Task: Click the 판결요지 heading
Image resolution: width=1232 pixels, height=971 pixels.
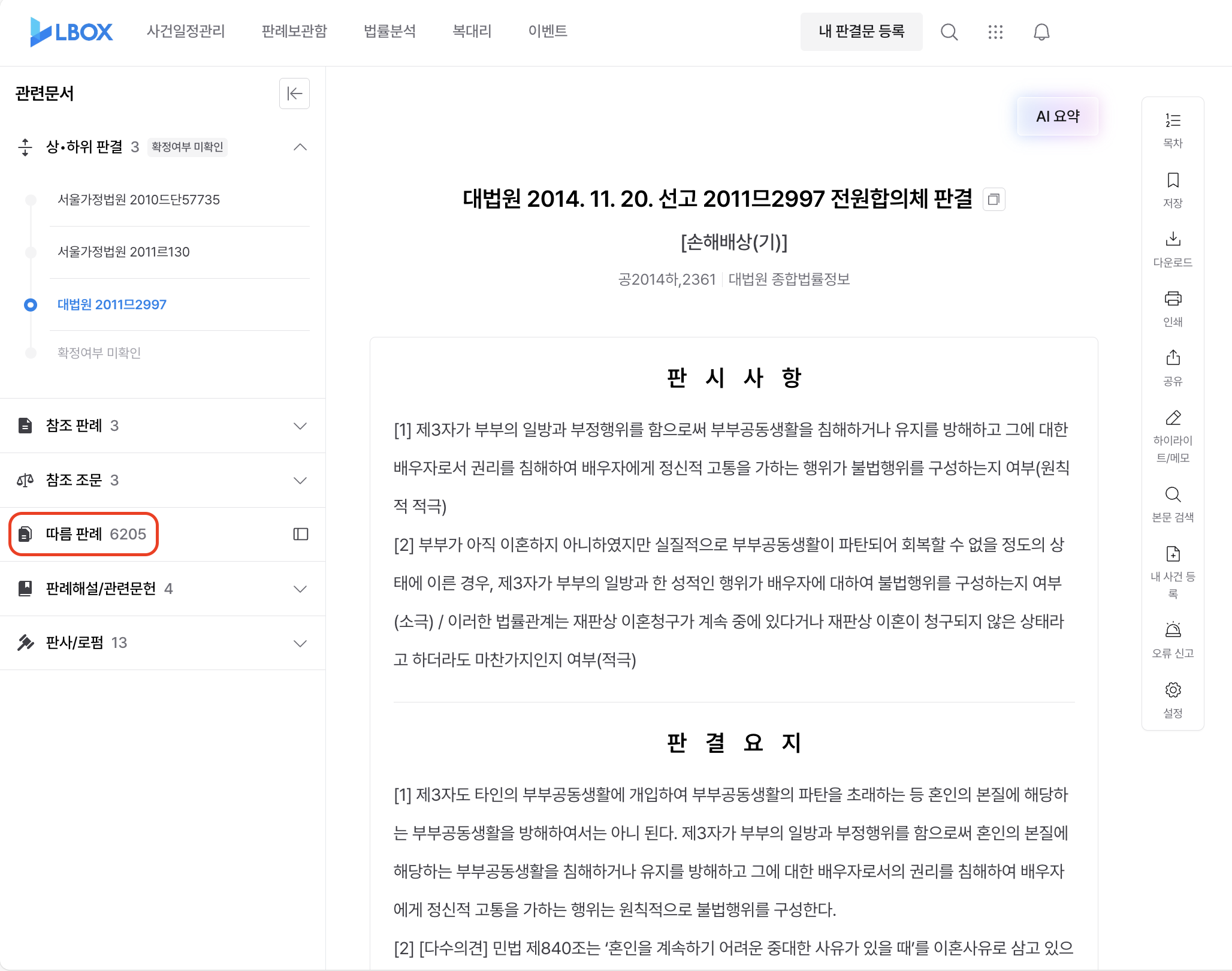Action: [x=734, y=743]
